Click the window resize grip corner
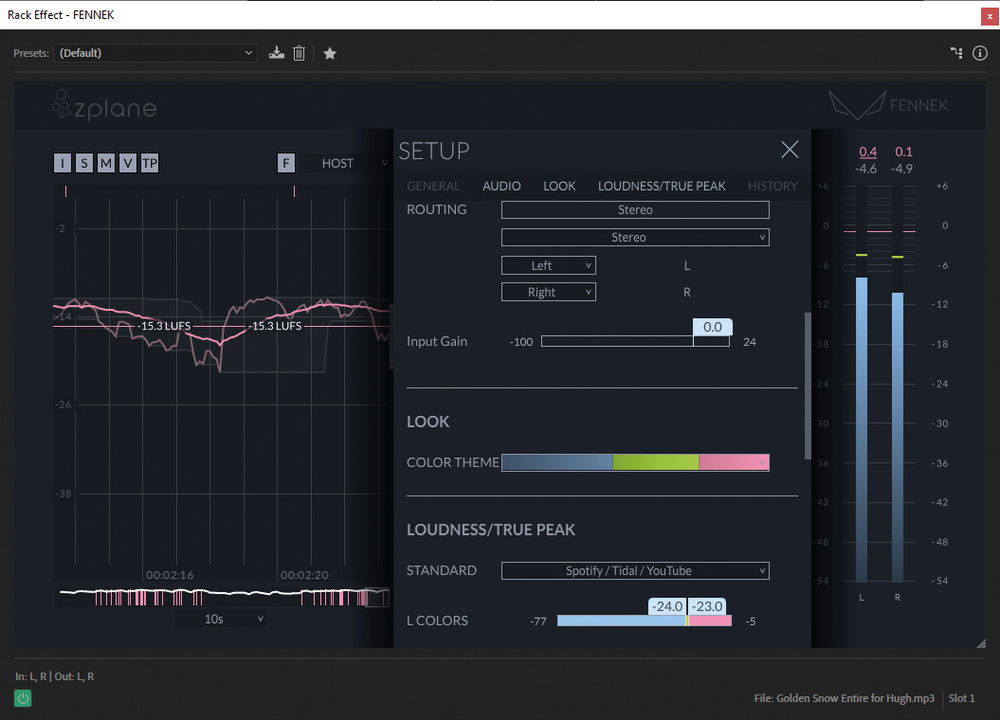The image size is (1000, 720). [x=982, y=643]
